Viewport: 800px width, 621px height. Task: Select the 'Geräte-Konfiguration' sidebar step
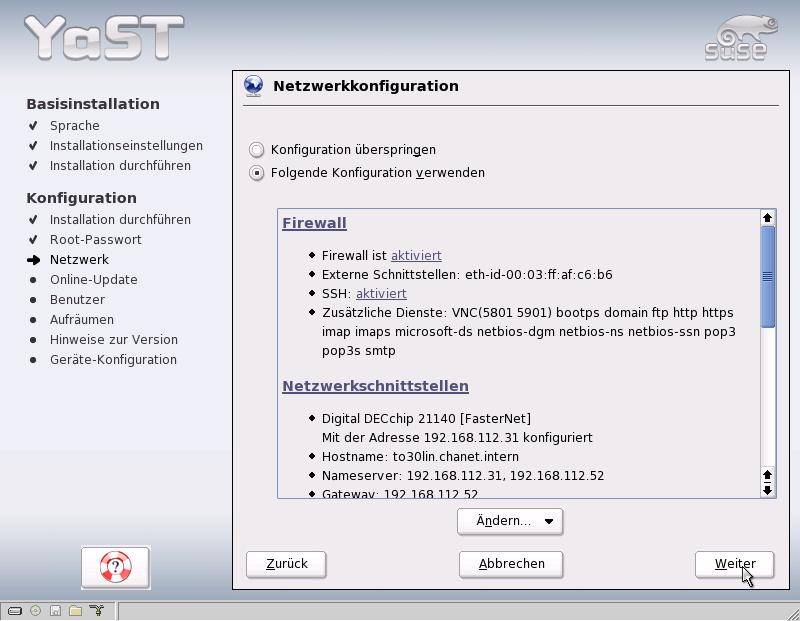(113, 360)
